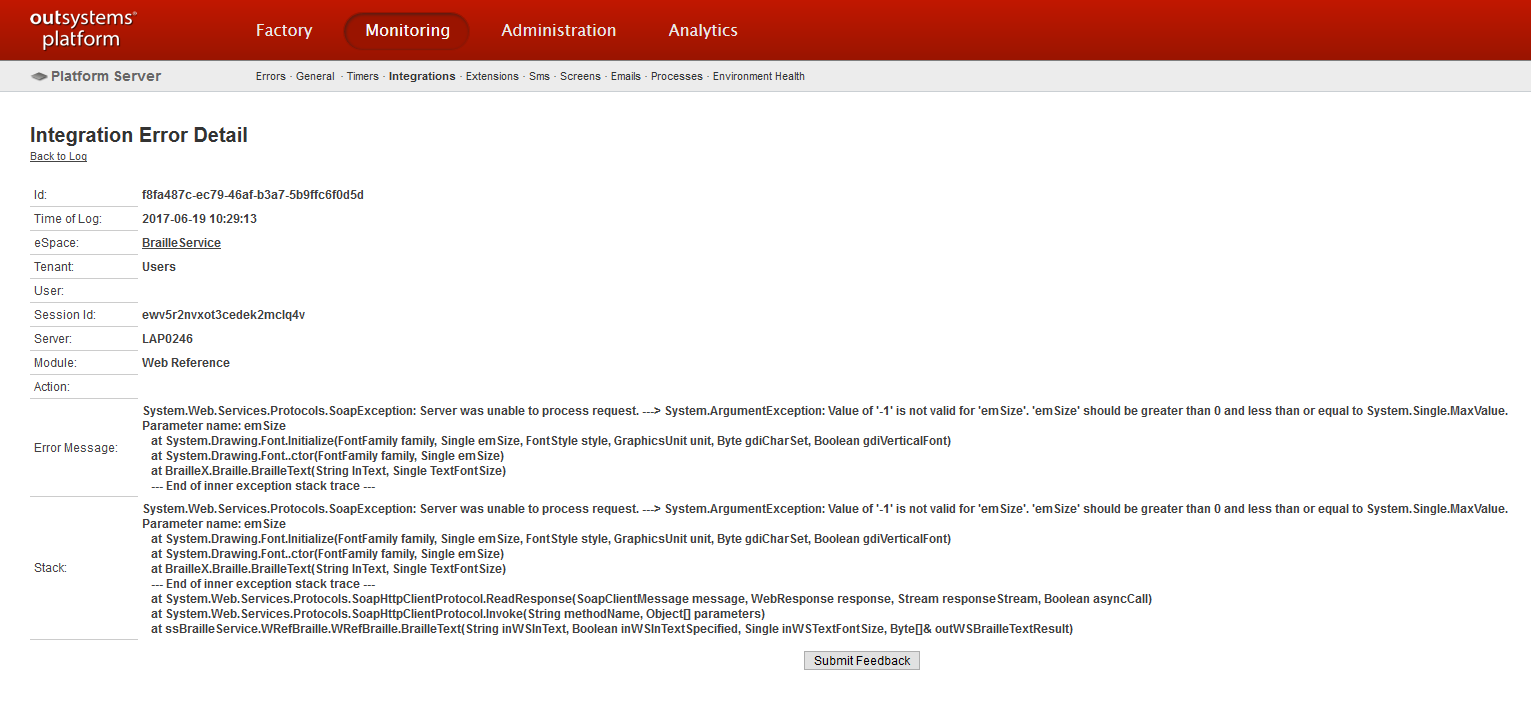Open the Administration section

(558, 30)
